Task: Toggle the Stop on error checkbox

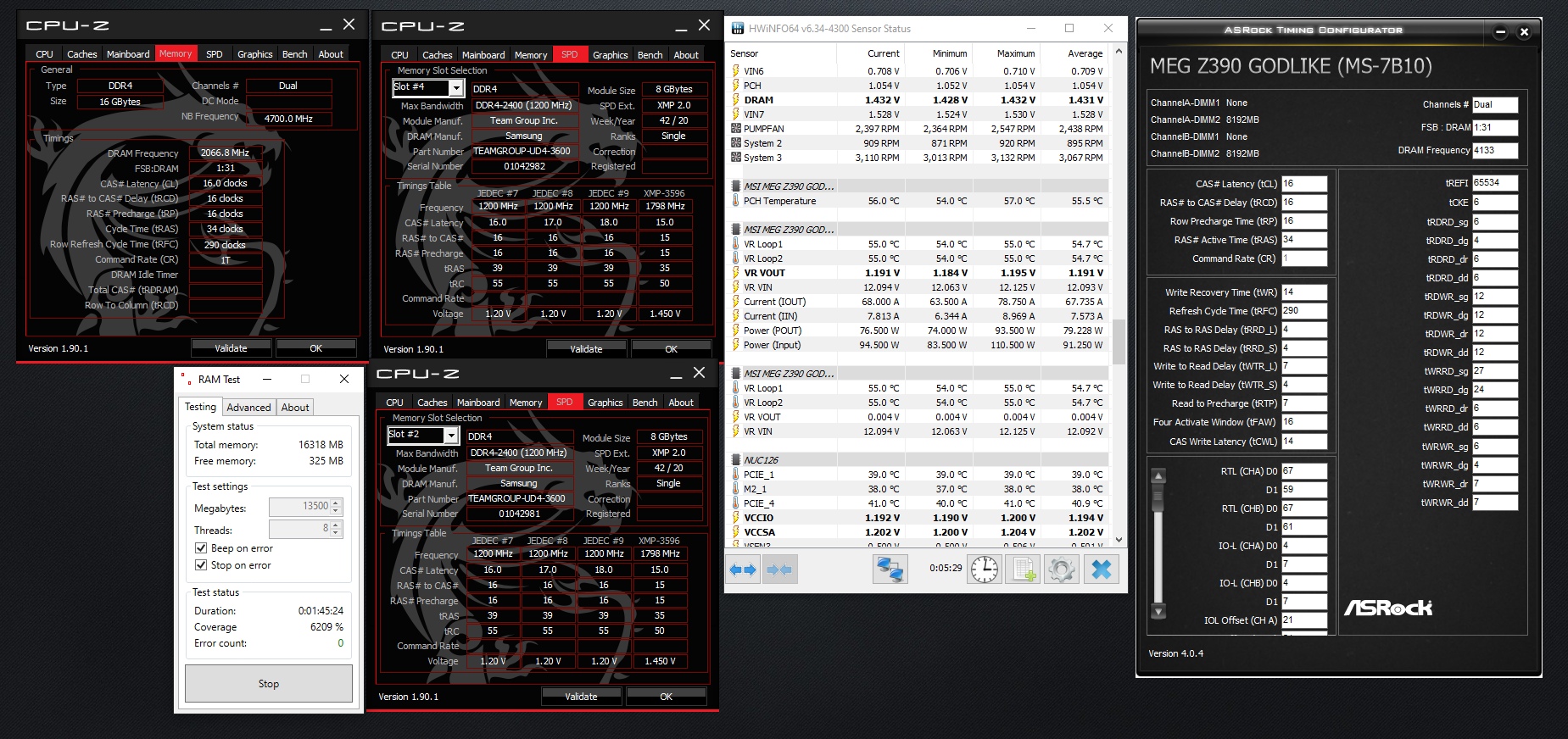Action: (x=201, y=565)
